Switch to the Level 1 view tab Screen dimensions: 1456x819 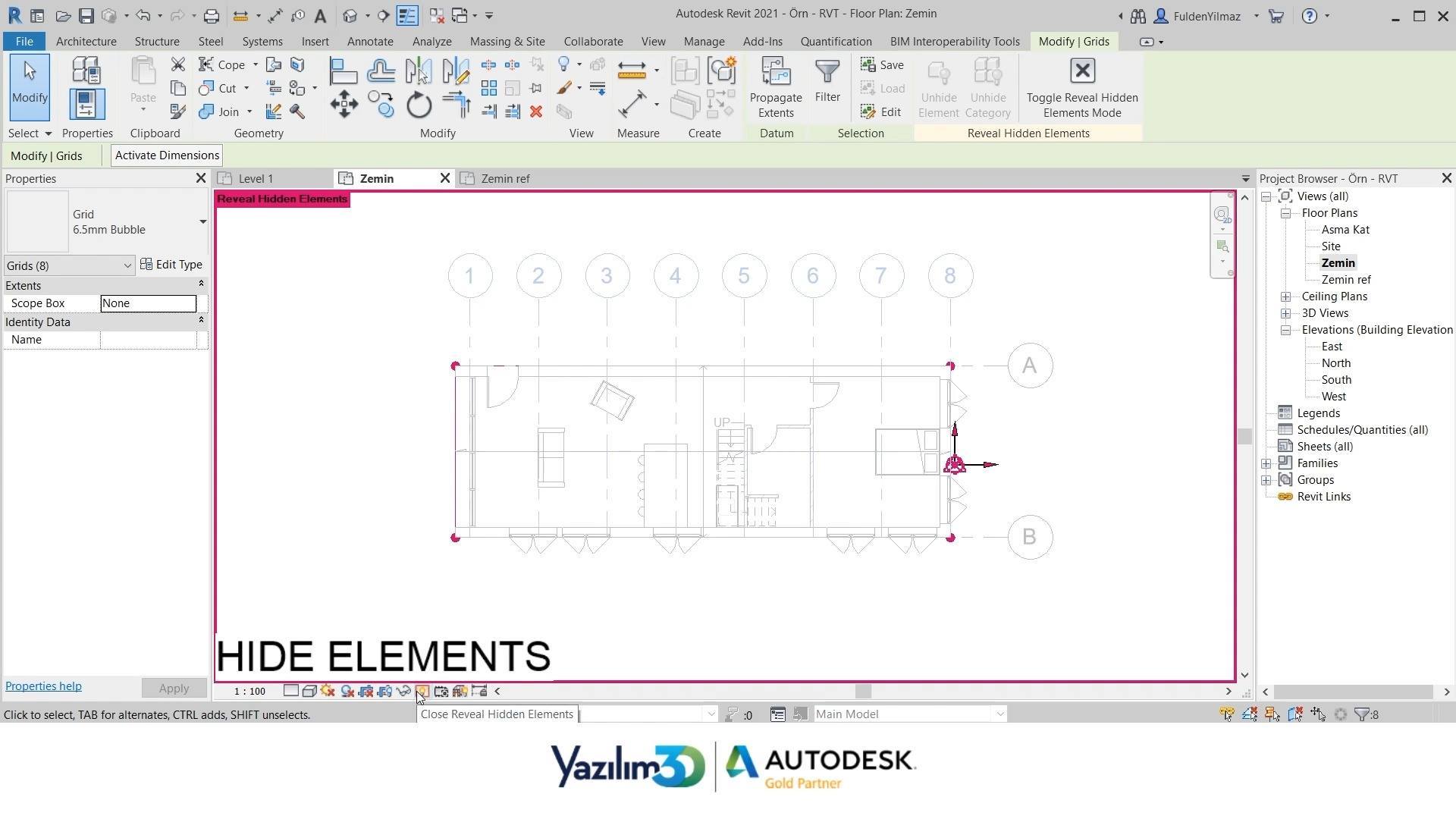(x=256, y=179)
